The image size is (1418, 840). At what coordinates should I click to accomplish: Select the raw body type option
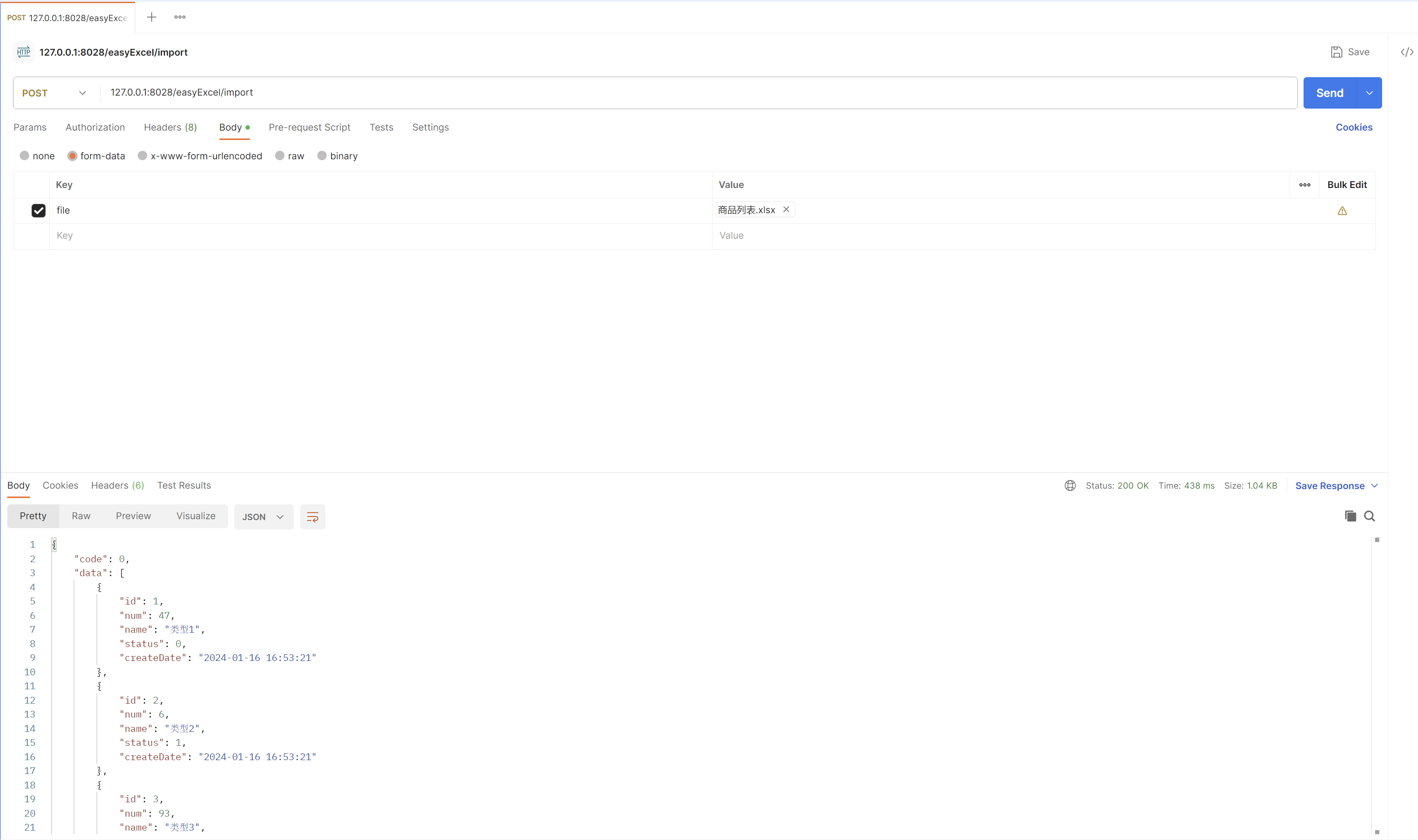(x=280, y=156)
